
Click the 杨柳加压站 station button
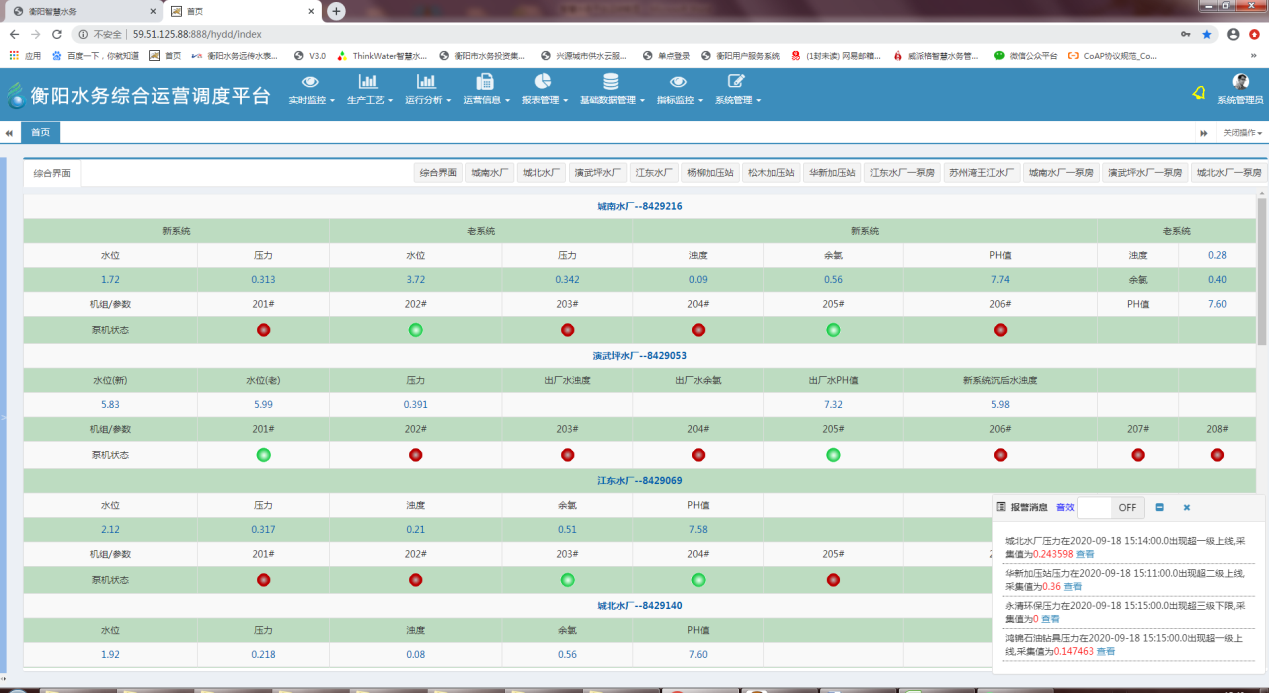[709, 173]
